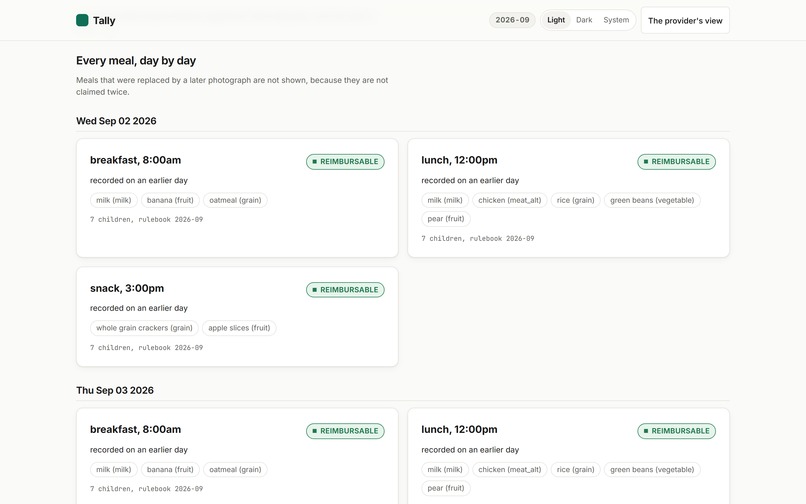Click the Wed Sep 02 2026 date heading
806x504 pixels.
click(116, 121)
